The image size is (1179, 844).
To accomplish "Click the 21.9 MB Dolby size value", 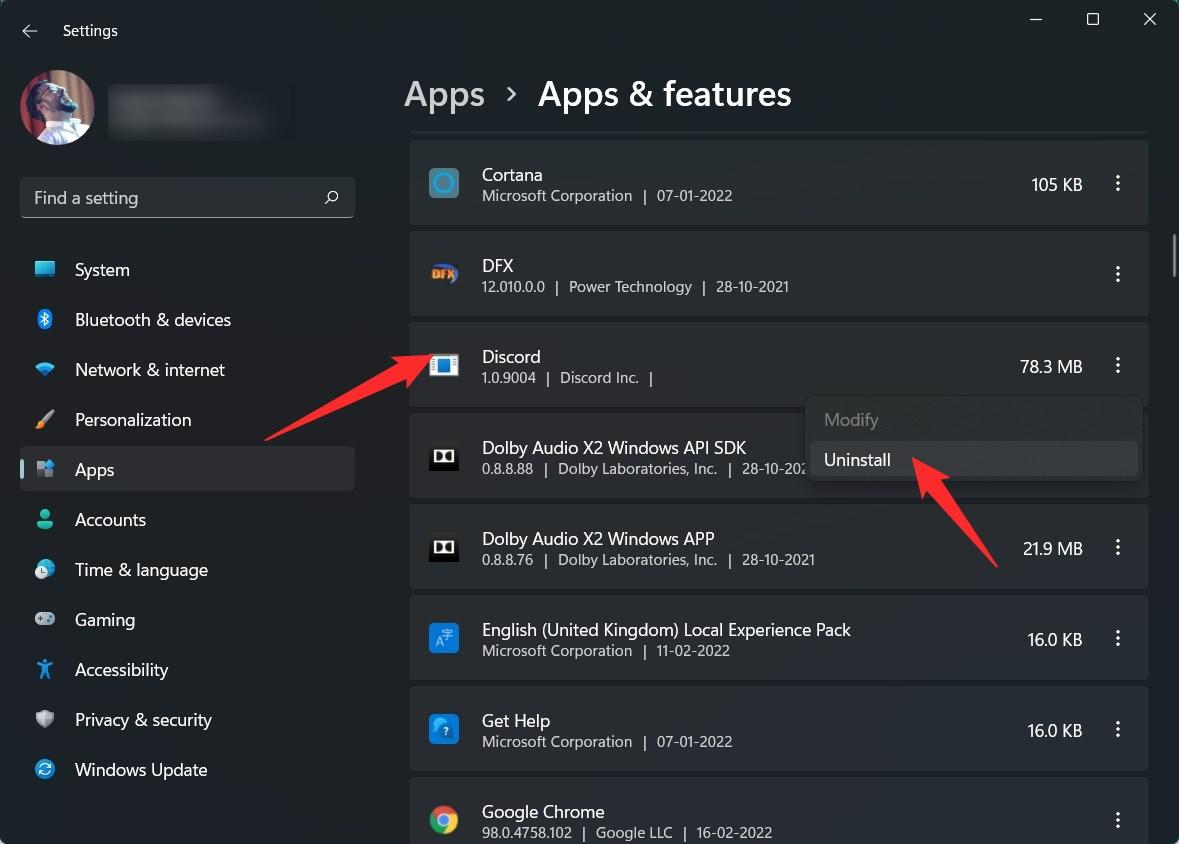I will (1053, 548).
